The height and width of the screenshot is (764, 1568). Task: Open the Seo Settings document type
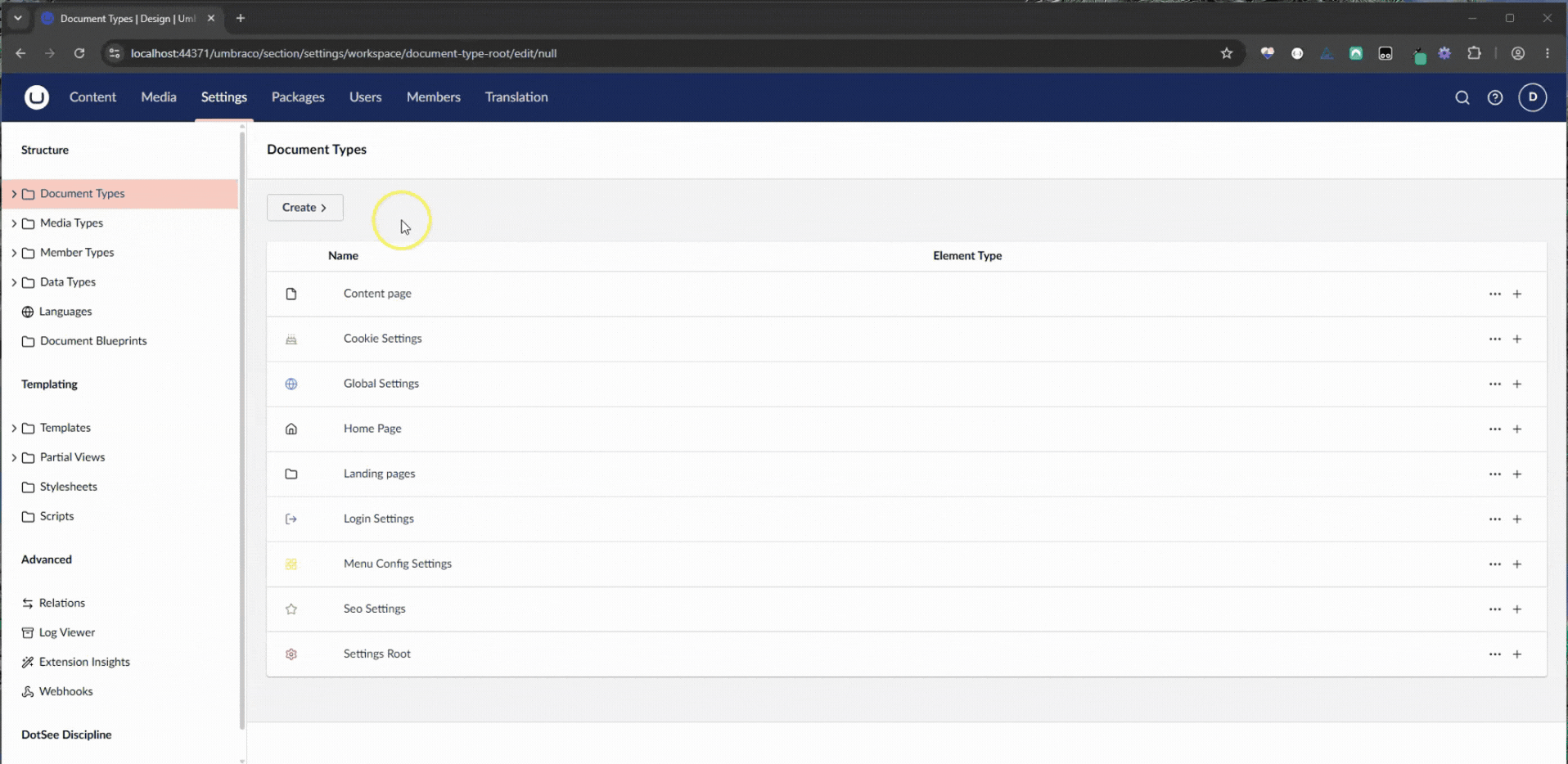(375, 609)
